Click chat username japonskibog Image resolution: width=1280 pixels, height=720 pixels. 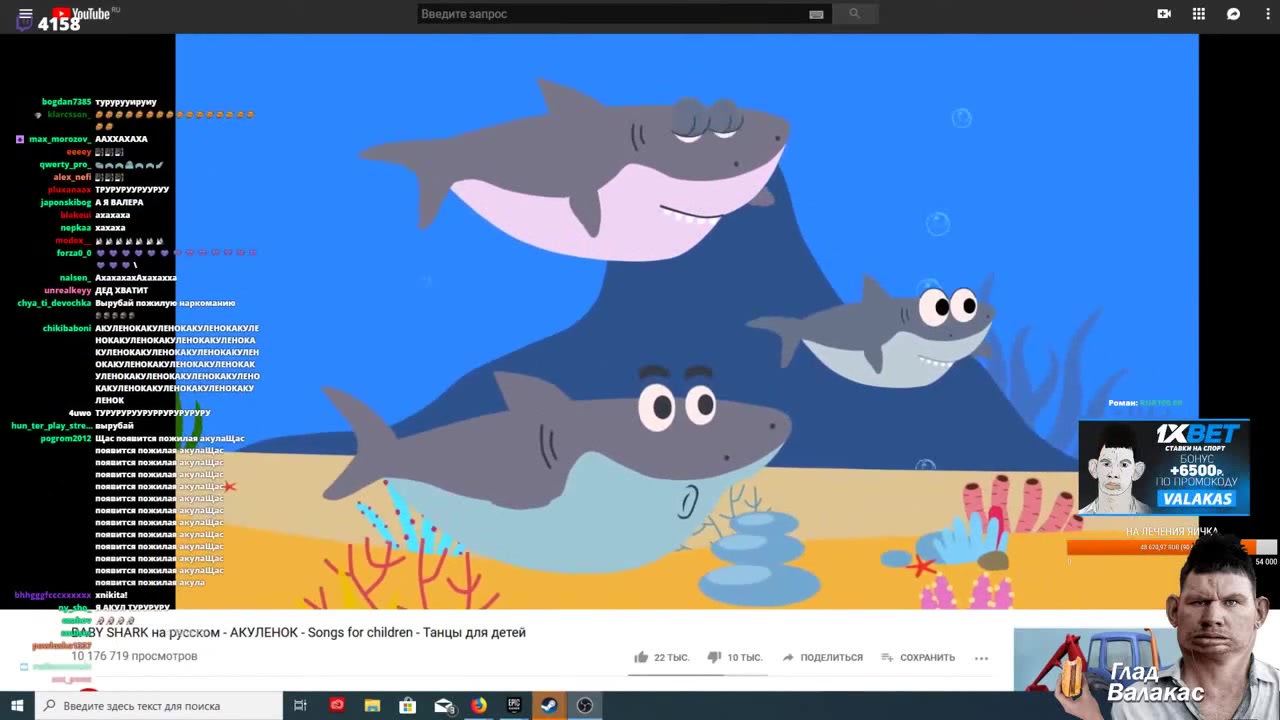65,202
